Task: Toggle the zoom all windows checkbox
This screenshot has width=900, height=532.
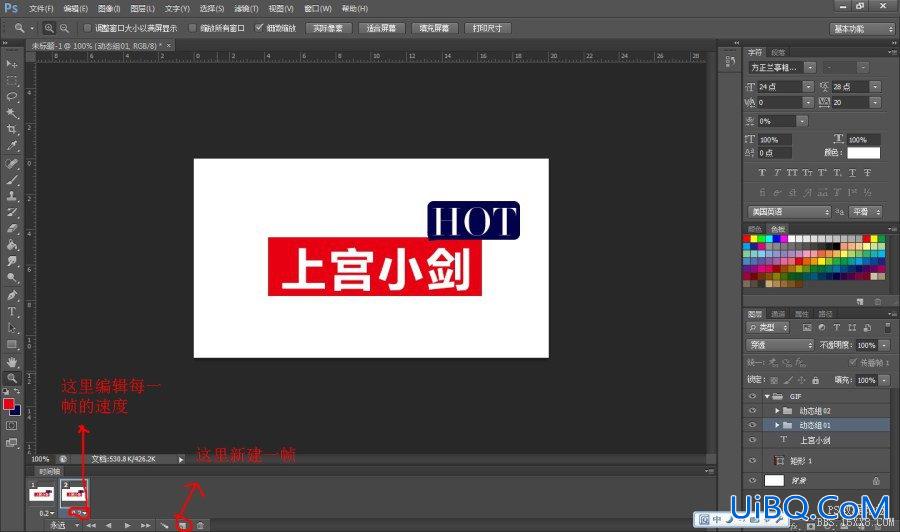Action: 192,28
